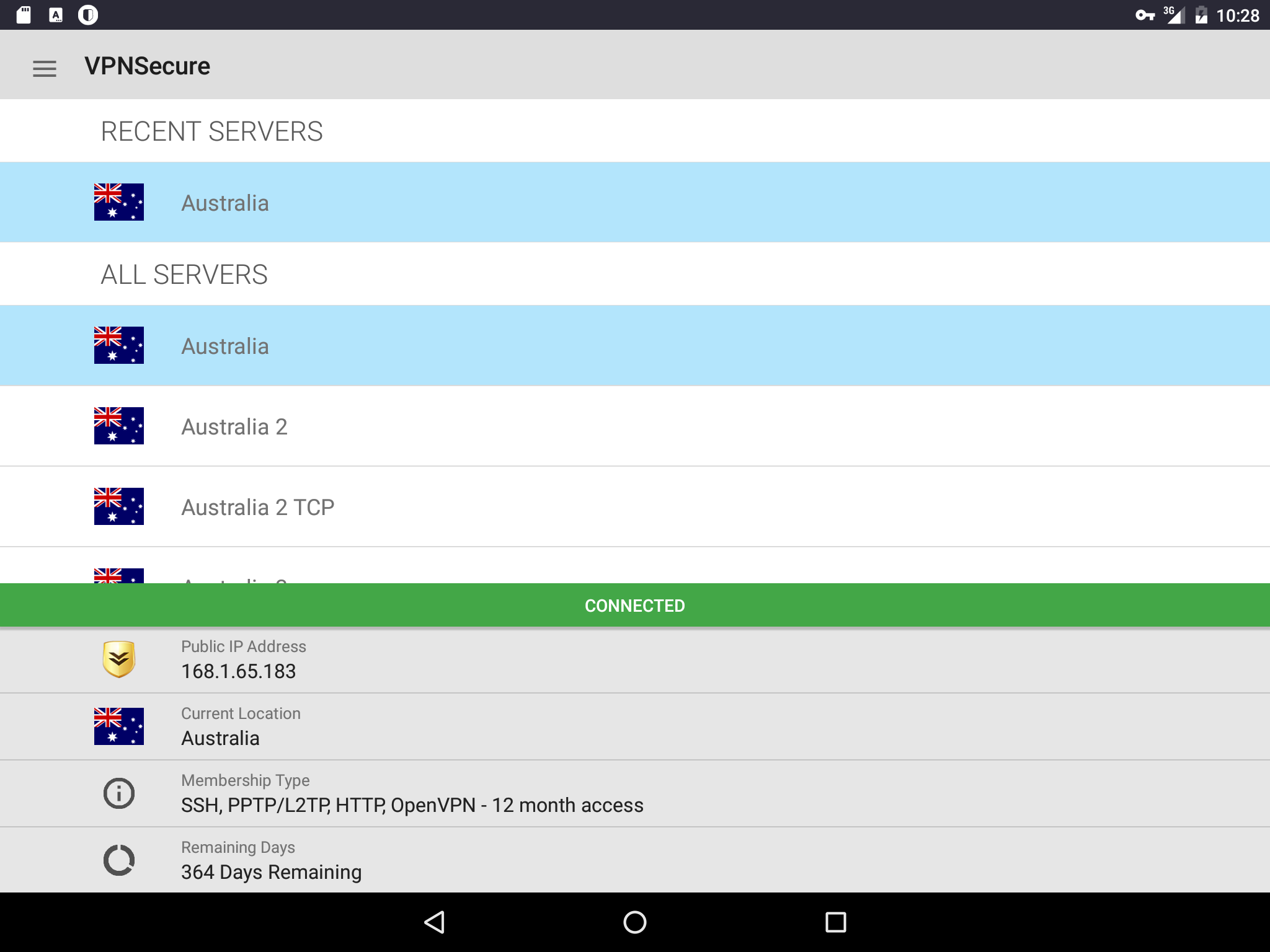Click the yellow shield IP icon
The height and width of the screenshot is (952, 1270).
point(119,659)
